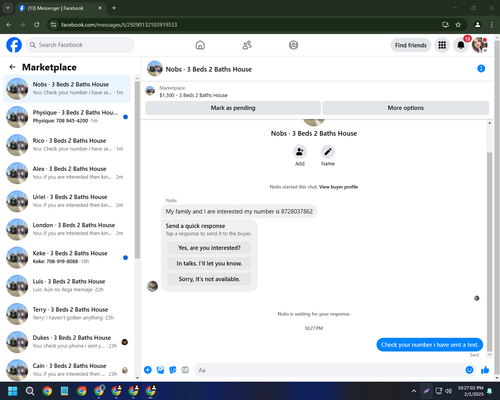This screenshot has width=500, height=400.
Task: Click Nobs chat header avatar
Action: click(155, 68)
